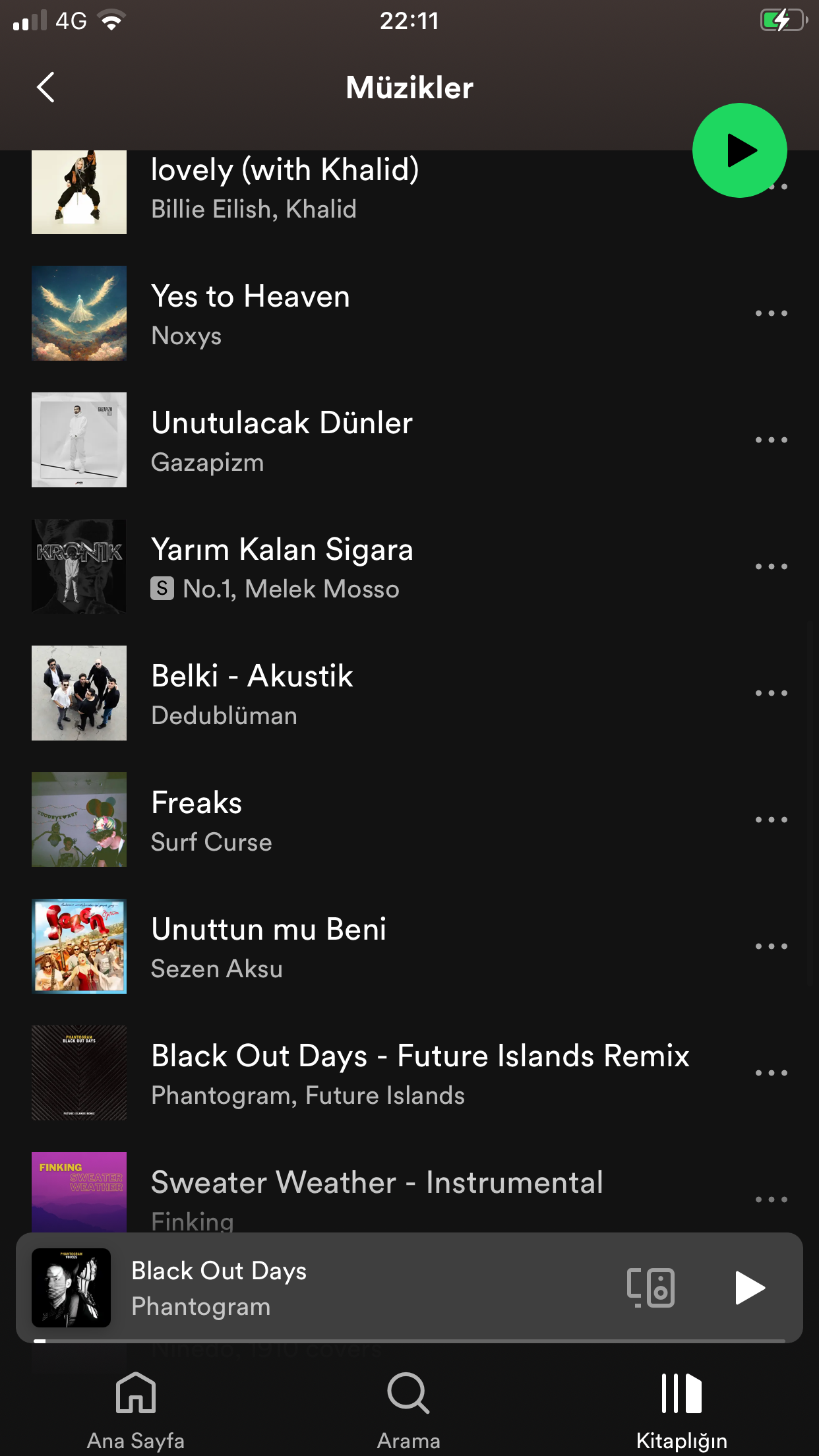Show the three-dot menu for Freaks

pos(771,820)
